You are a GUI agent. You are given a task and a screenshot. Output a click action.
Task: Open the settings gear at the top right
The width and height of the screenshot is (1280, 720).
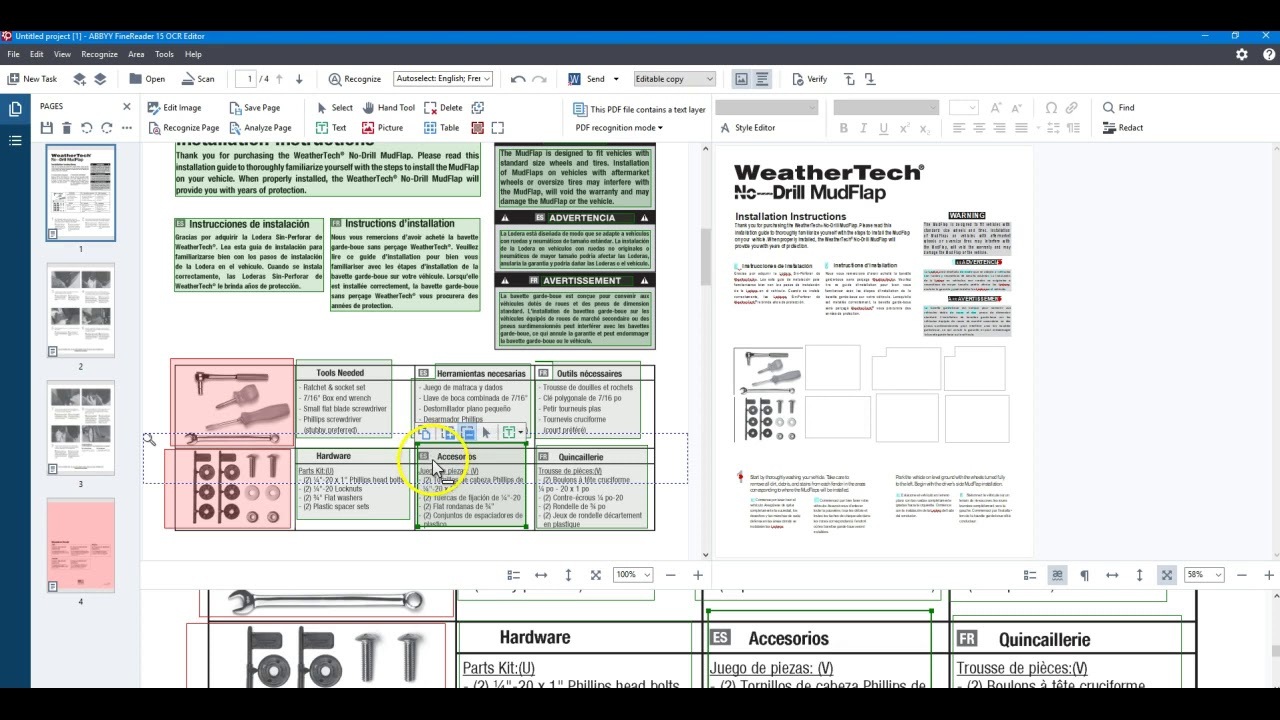pos(1242,54)
